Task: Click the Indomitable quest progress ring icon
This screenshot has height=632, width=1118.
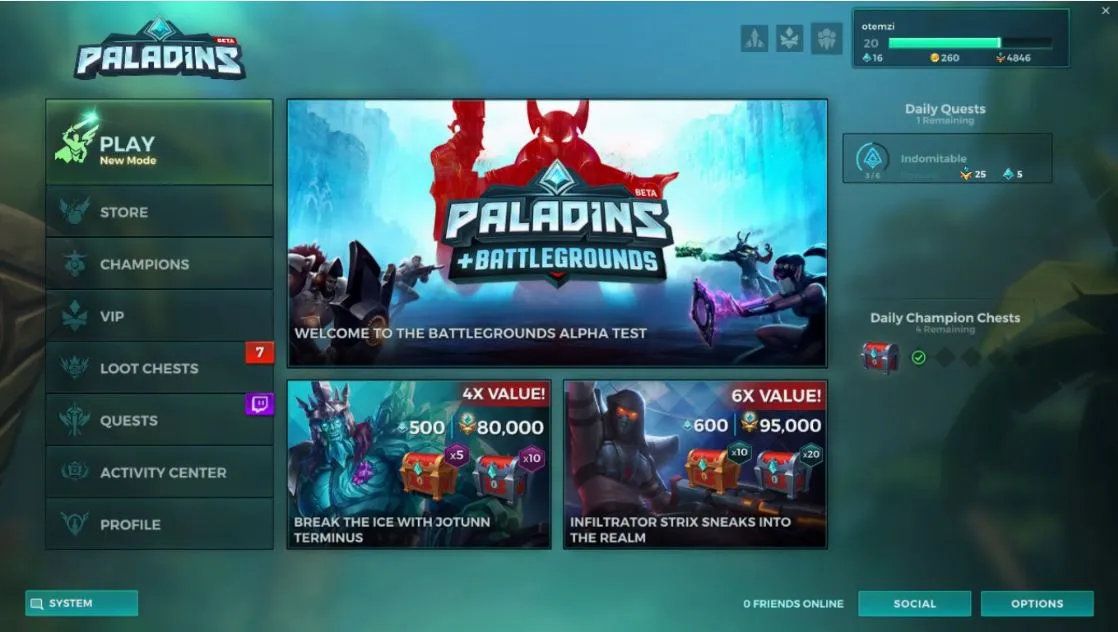Action: (x=872, y=158)
